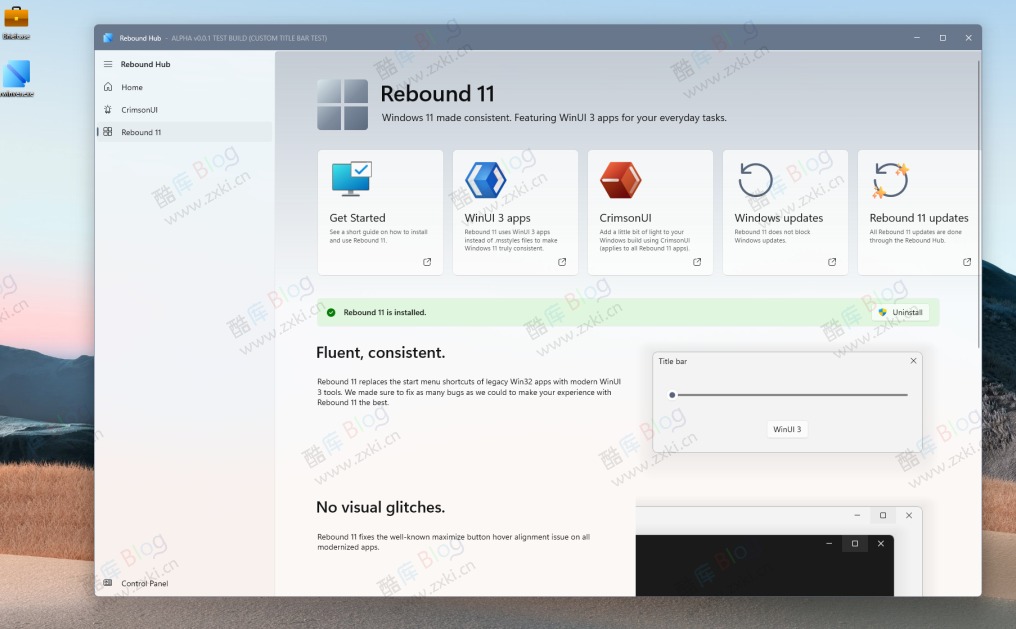The height and width of the screenshot is (629, 1016).
Task: Click the Rebound 11 logo in the header
Action: click(x=342, y=102)
